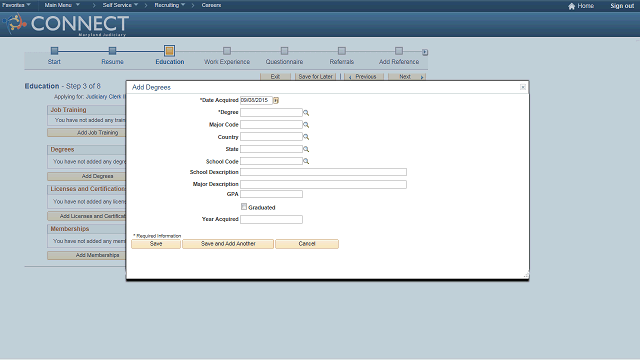Focus the Major Description field

coord(323,184)
